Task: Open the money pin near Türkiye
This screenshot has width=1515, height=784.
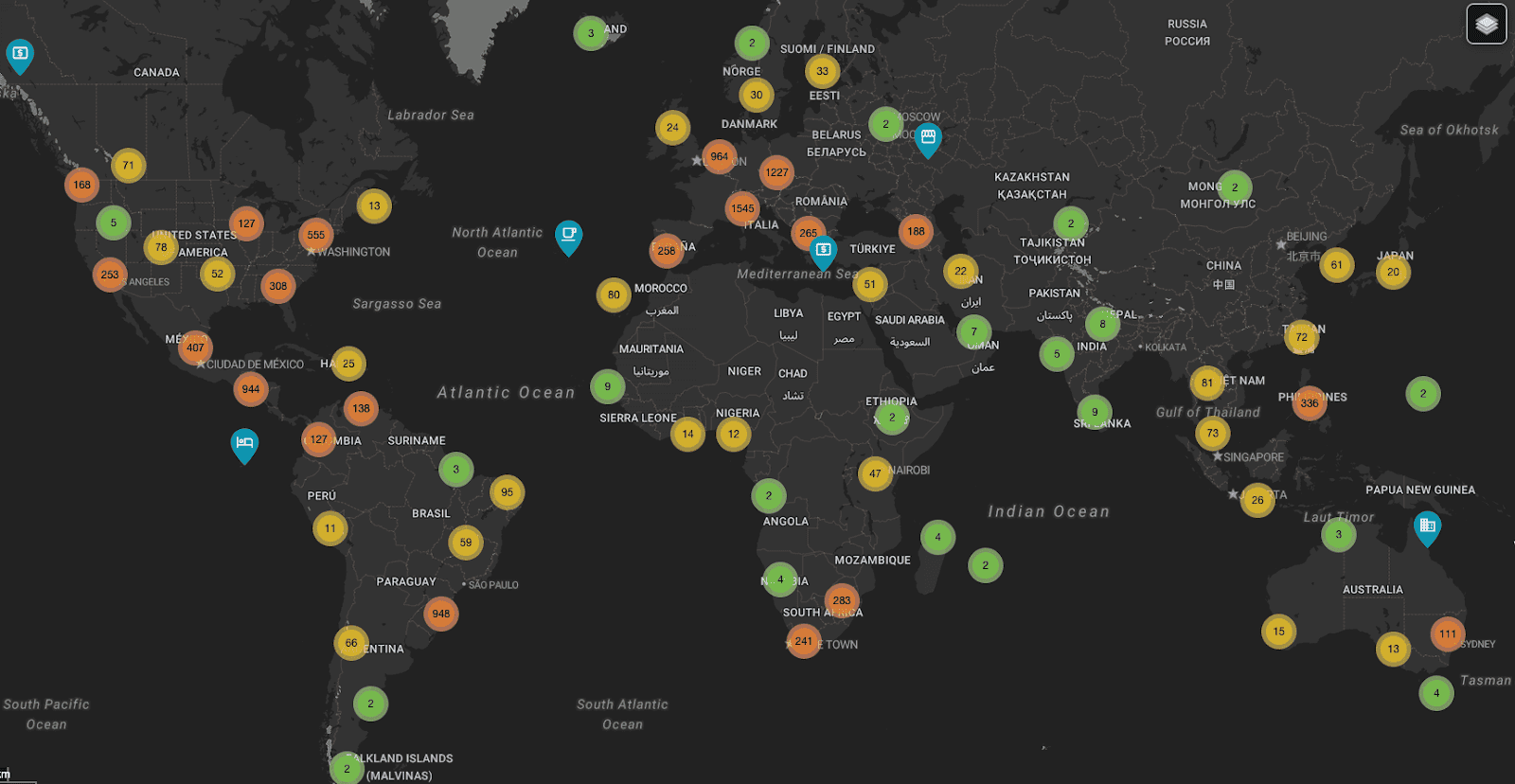Action: [823, 250]
